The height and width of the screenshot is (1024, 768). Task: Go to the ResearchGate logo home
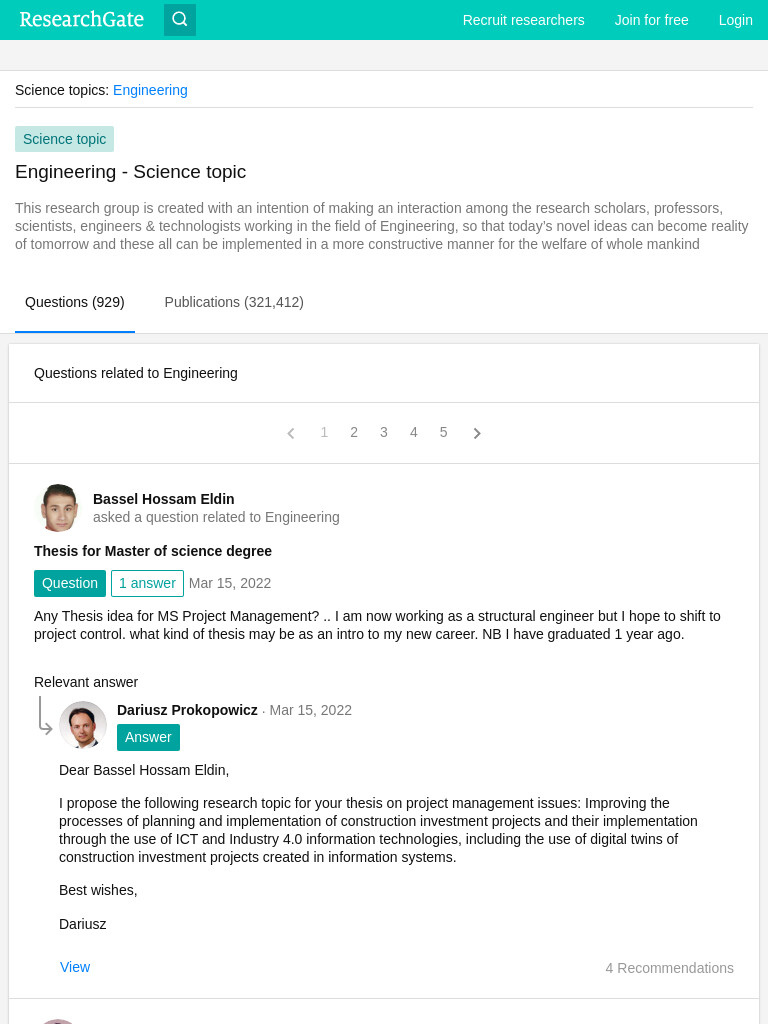point(82,20)
